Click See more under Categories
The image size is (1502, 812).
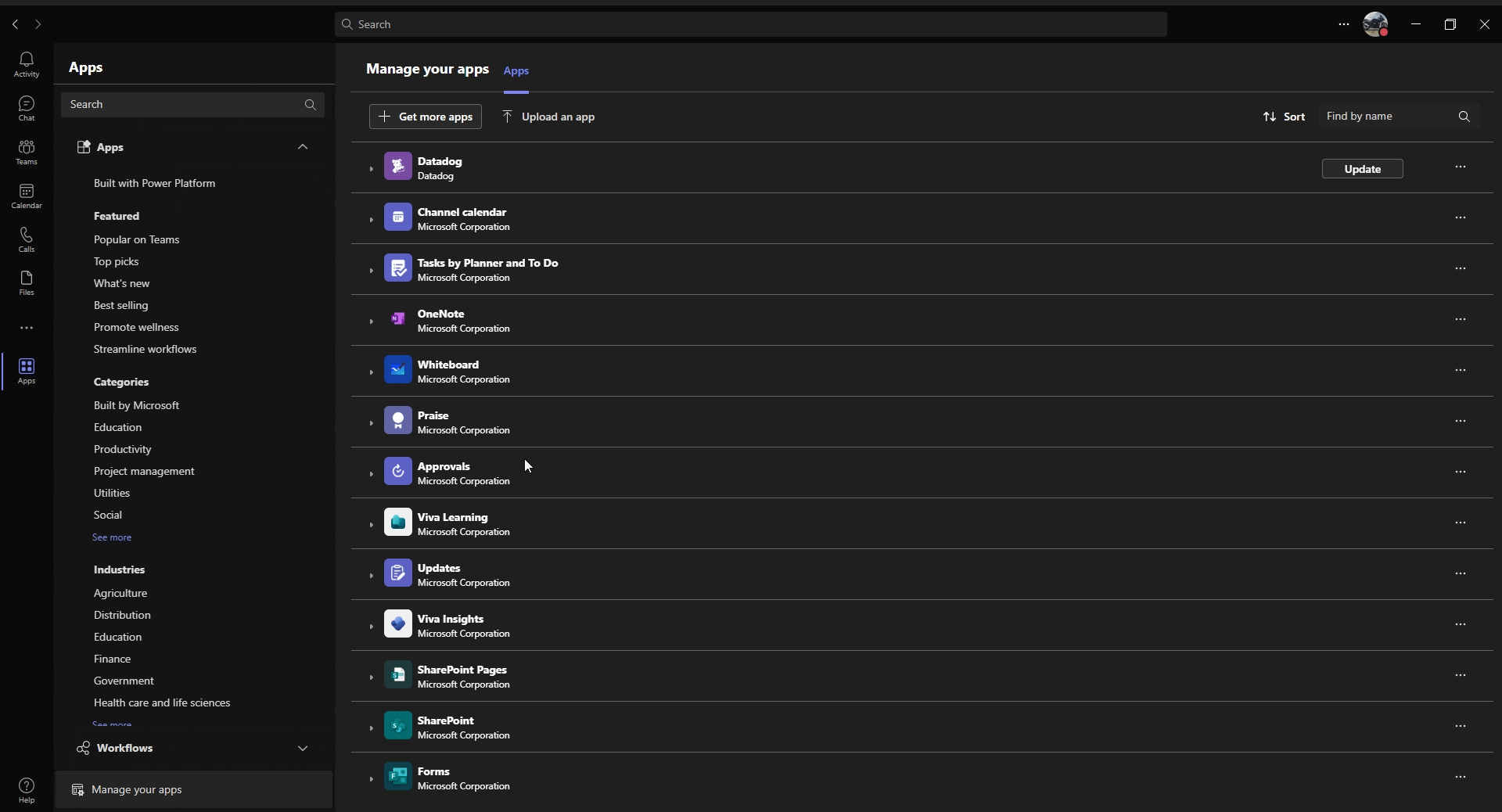click(x=112, y=537)
